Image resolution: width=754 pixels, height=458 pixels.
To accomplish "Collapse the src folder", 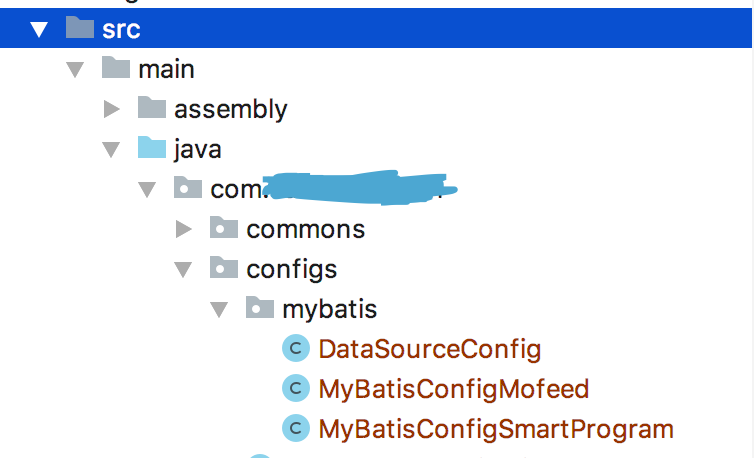I will click(39, 29).
